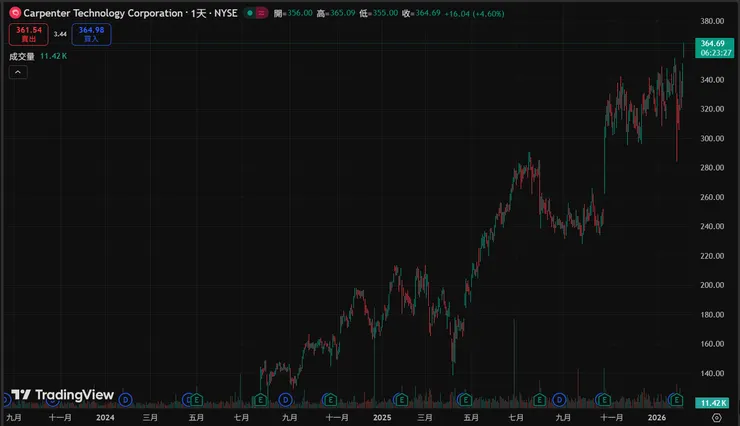740x426 pixels.
Task: Open the green market status dot indicator
Action: point(250,13)
